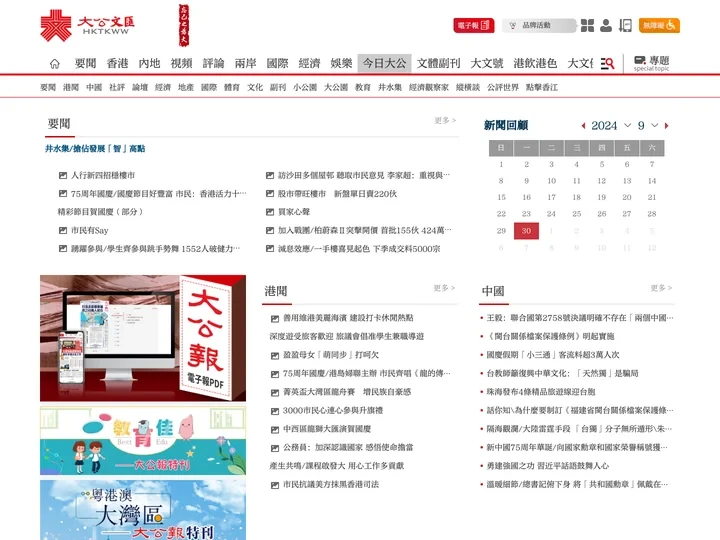Click image icon beside 善用維港美麗海濱 article
The width and height of the screenshot is (720, 540).
click(275, 318)
